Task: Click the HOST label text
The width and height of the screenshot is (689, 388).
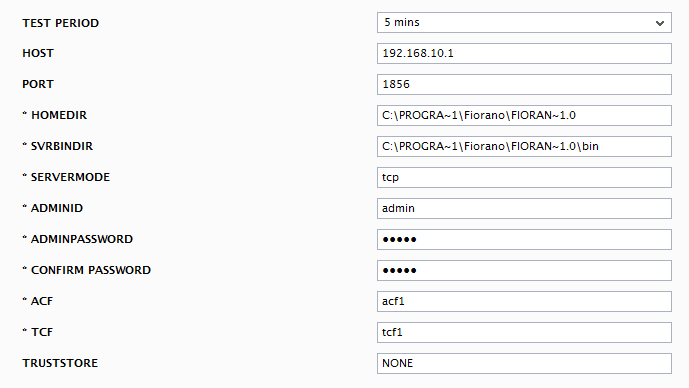Action: [x=38, y=53]
